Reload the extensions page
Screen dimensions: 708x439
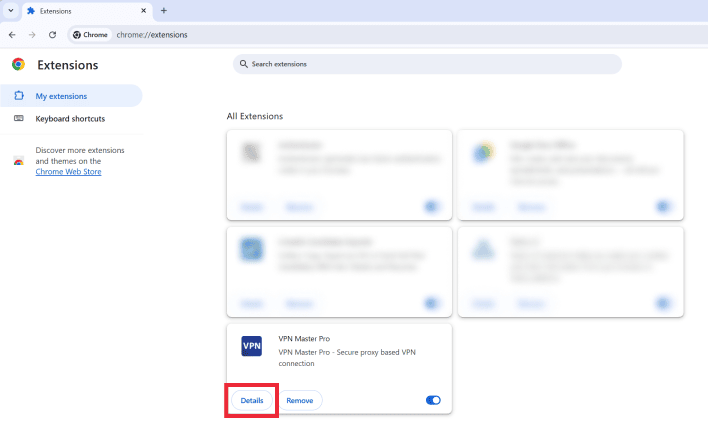[52, 35]
